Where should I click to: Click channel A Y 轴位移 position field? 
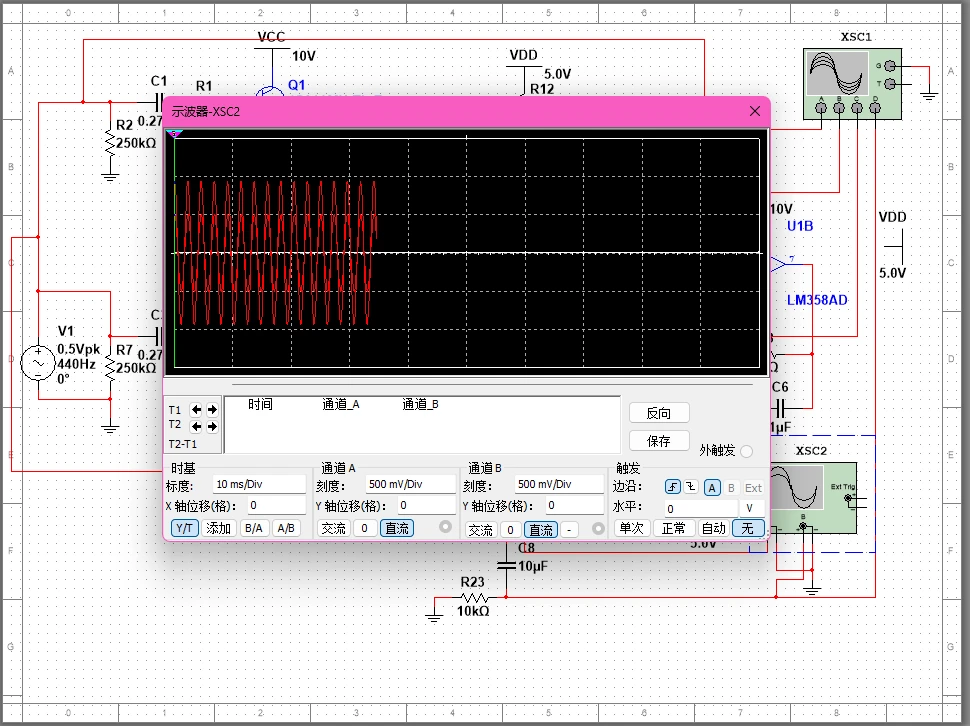coord(427,505)
